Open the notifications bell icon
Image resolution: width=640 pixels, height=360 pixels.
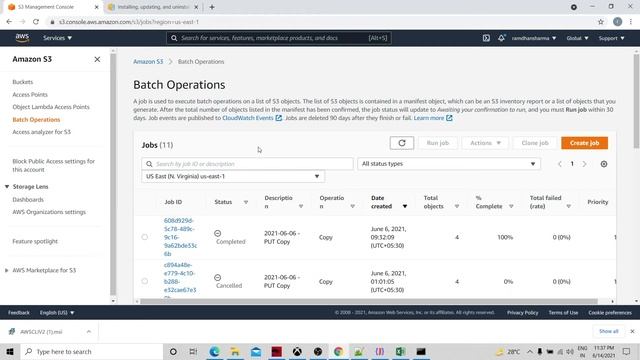pyautogui.click(x=501, y=38)
